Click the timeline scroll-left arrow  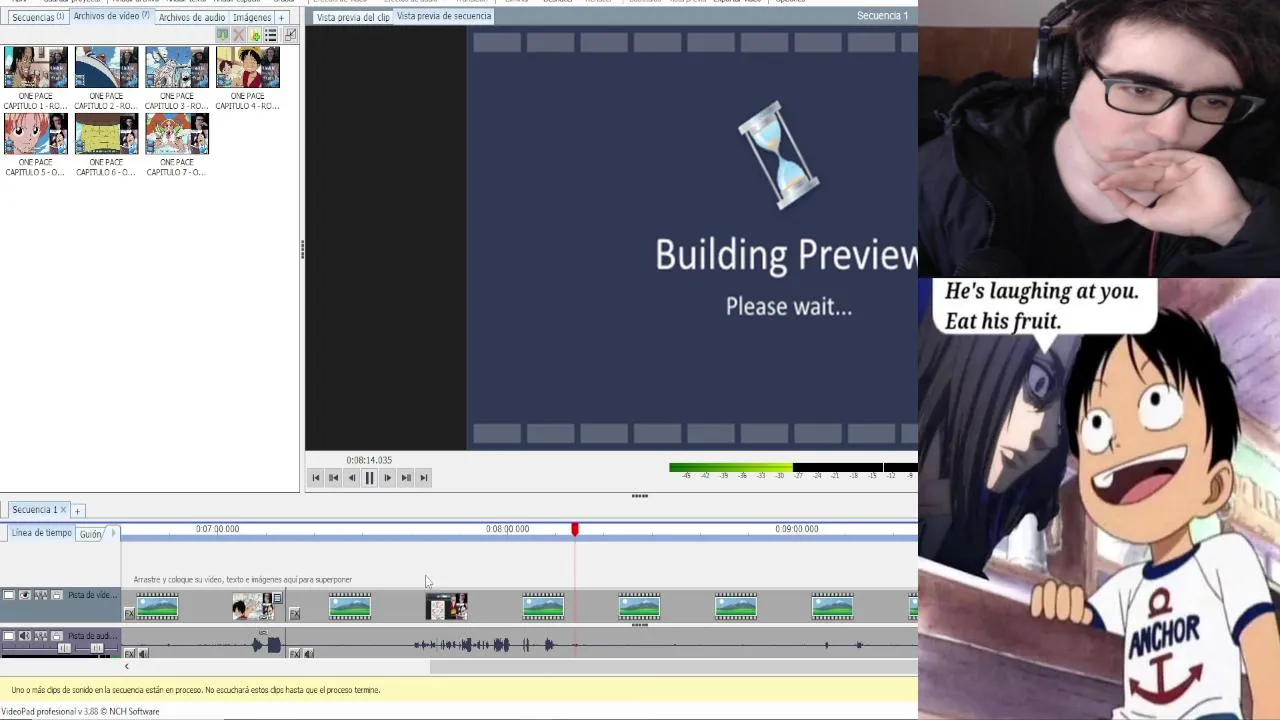pos(127,667)
